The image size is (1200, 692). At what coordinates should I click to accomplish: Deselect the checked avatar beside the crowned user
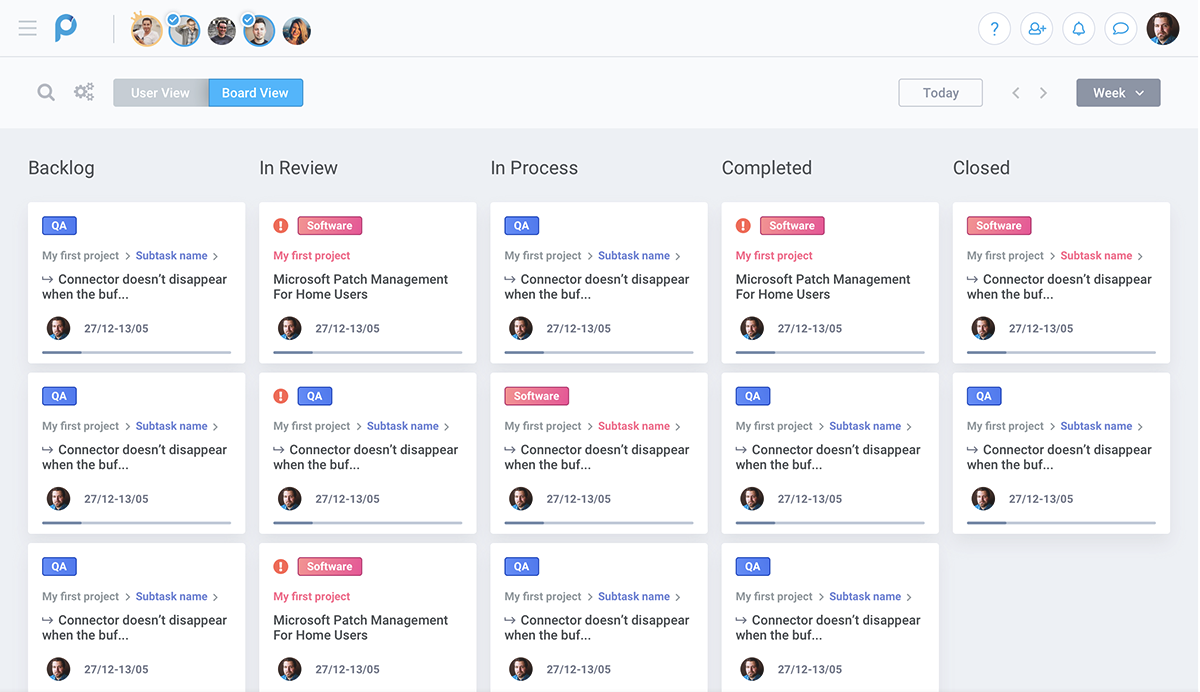tap(184, 31)
